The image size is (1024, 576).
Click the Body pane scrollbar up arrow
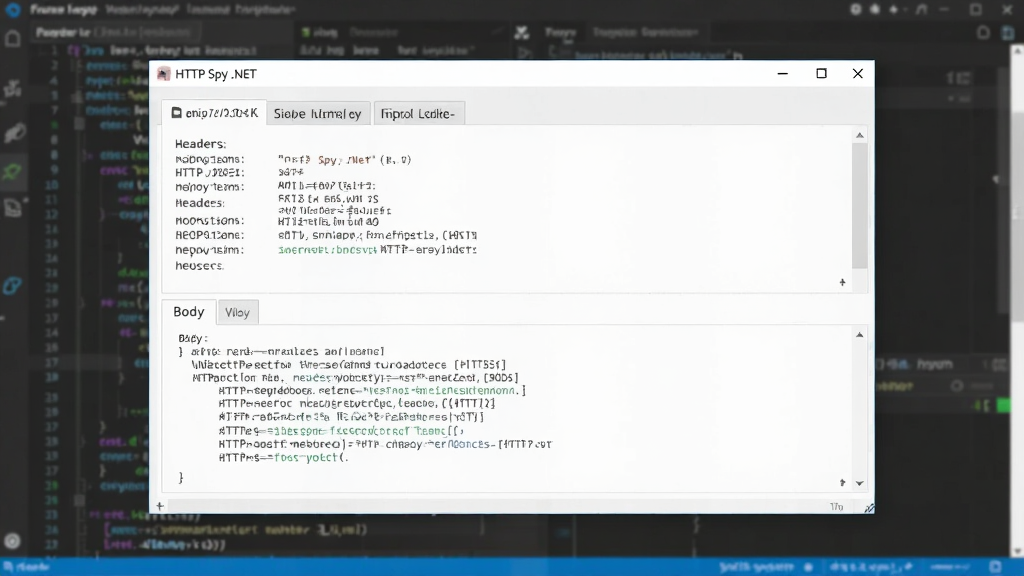859,334
